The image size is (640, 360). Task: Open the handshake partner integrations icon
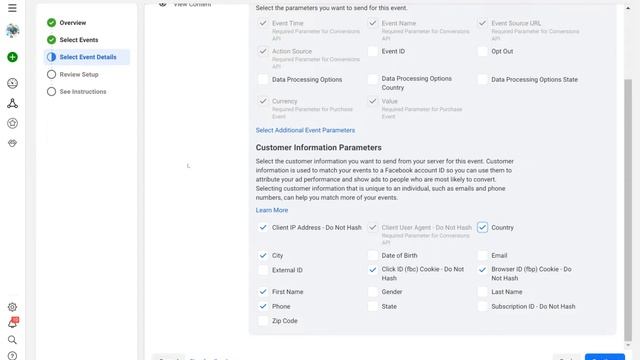12,143
